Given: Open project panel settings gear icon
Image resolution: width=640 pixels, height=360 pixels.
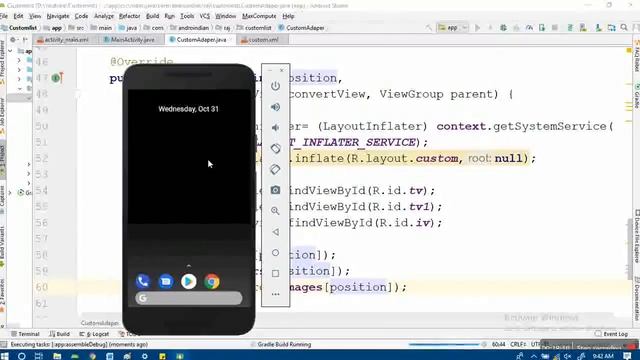Looking at the screenshot, I should click(13, 40).
